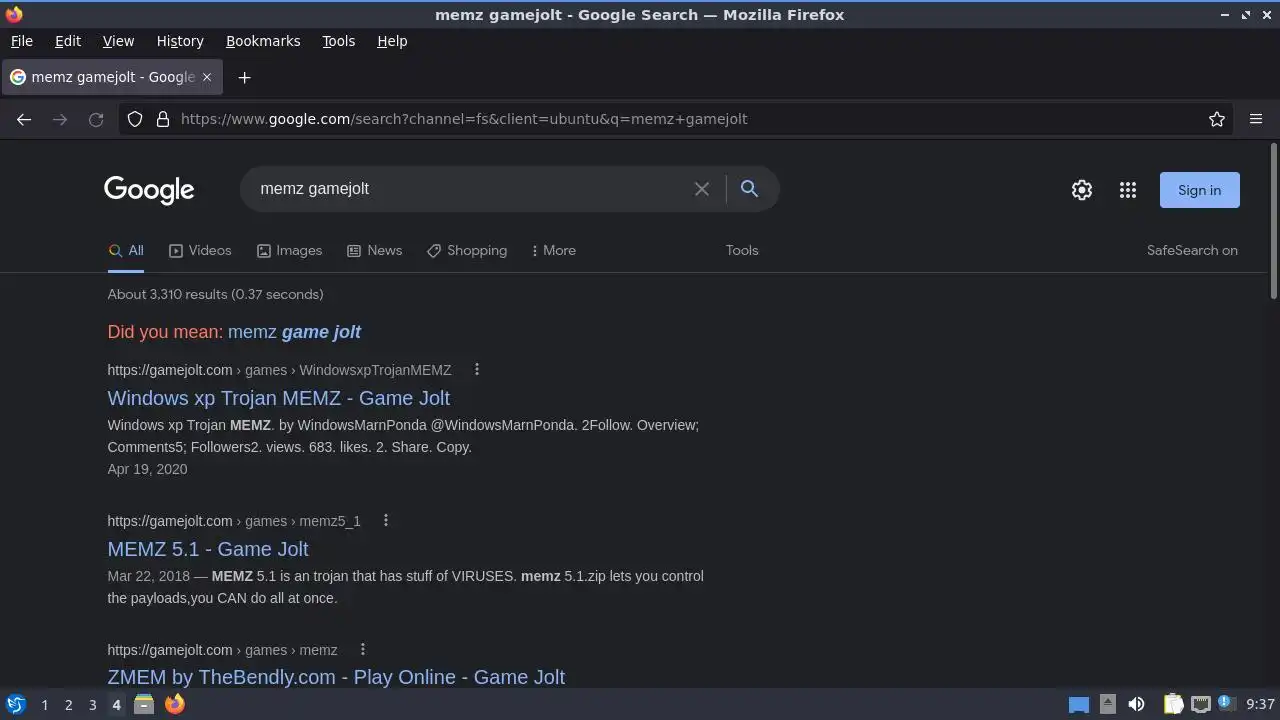Image resolution: width=1280 pixels, height=720 pixels.
Task: Expand the More search filters
Action: coord(553,251)
